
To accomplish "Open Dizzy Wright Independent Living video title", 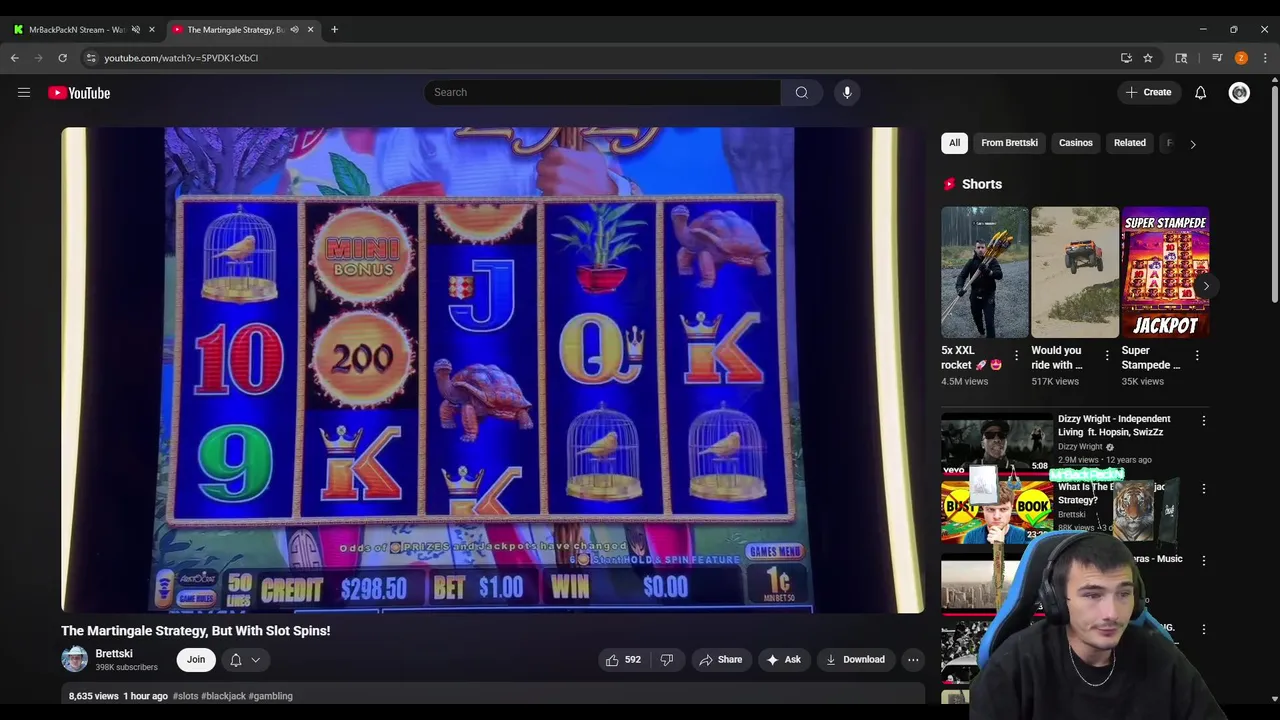I will coord(1114,425).
